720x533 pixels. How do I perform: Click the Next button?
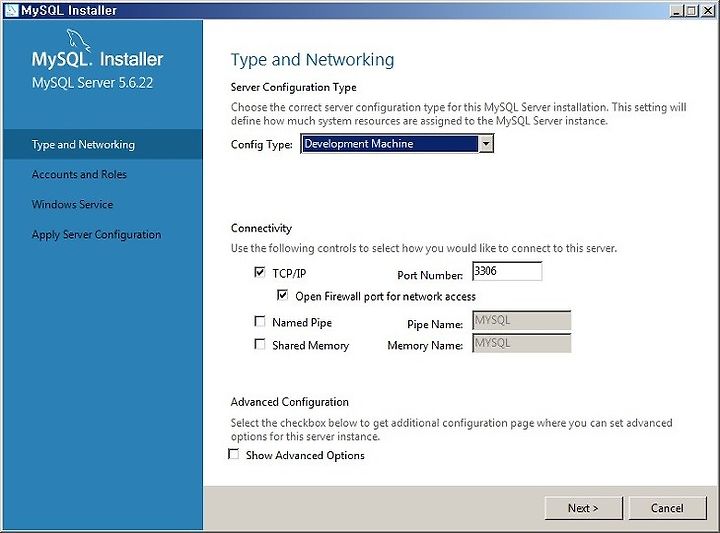click(583, 508)
